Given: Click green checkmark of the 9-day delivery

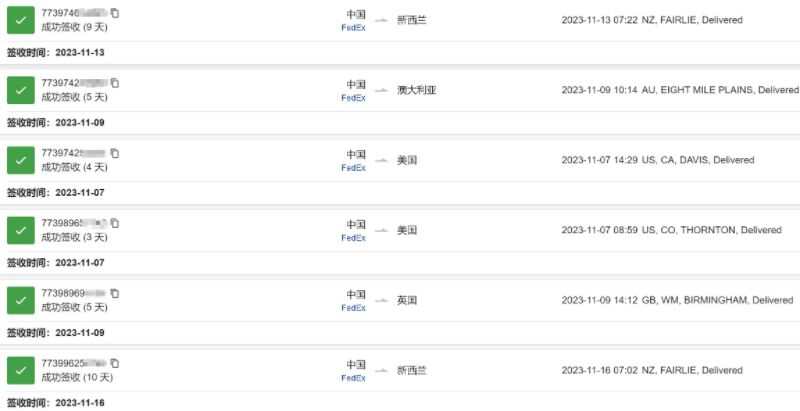Looking at the screenshot, I should tap(21, 20).
